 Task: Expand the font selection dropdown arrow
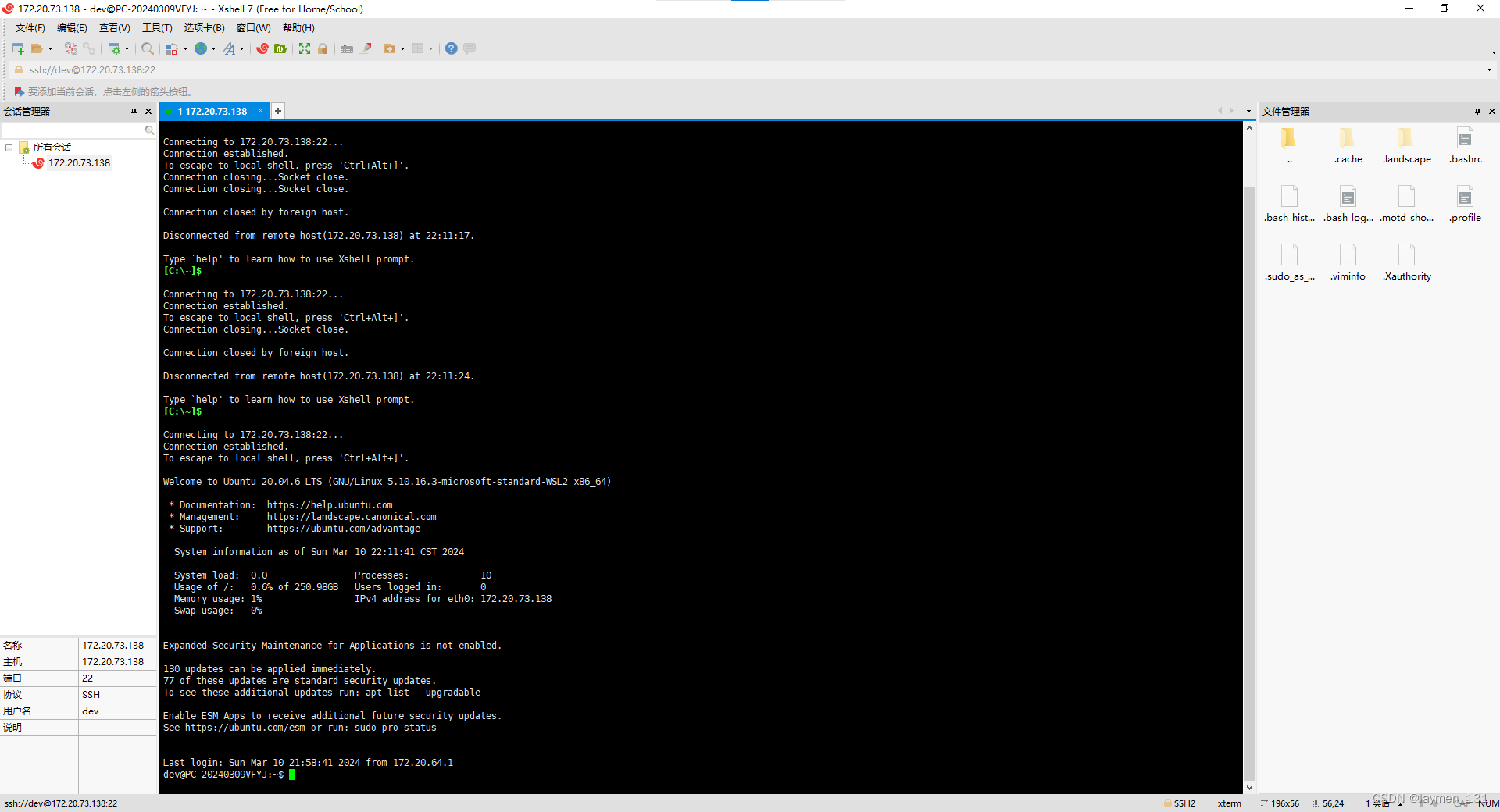(242, 48)
